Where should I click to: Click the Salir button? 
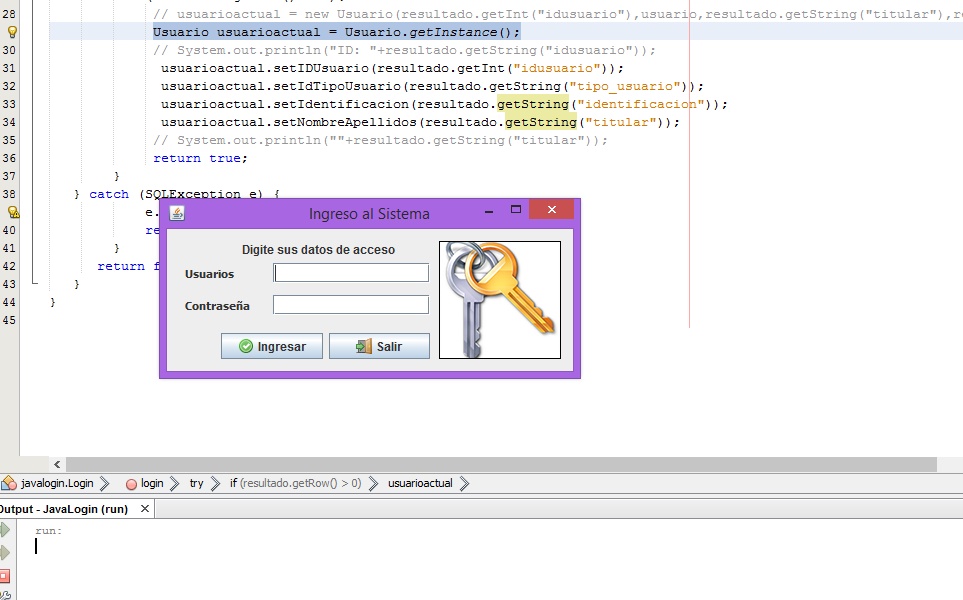coord(379,346)
